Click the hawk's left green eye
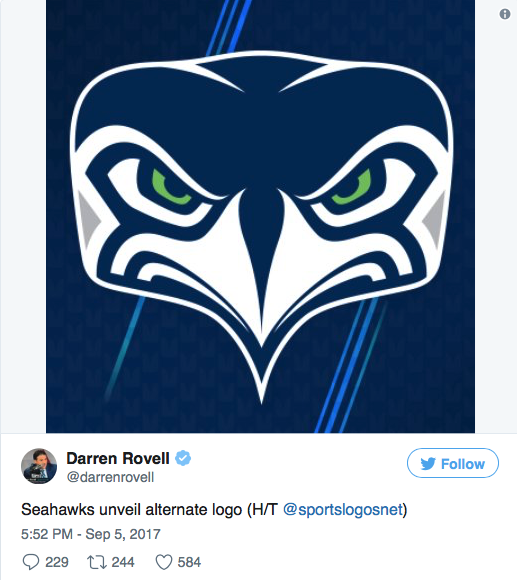Image resolution: width=517 pixels, height=580 pixels. [171, 187]
